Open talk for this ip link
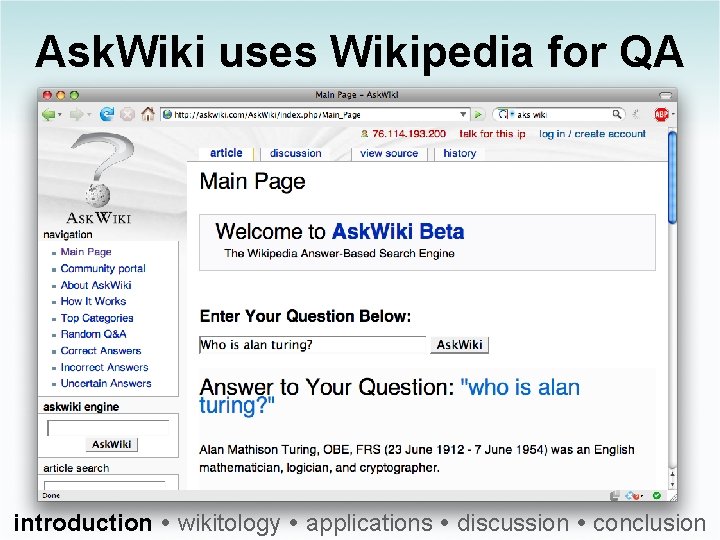 492,134
